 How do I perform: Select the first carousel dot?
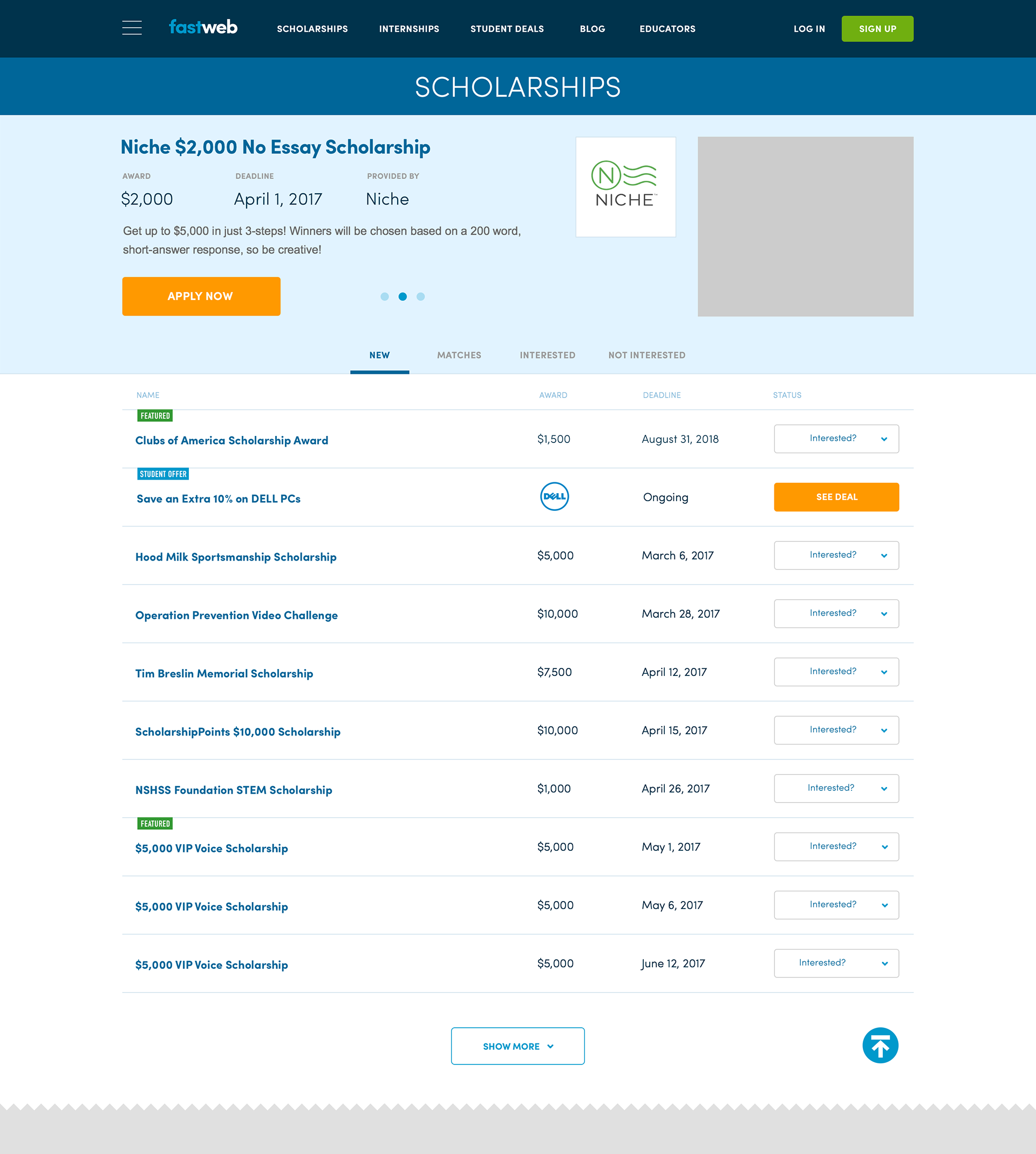385,297
